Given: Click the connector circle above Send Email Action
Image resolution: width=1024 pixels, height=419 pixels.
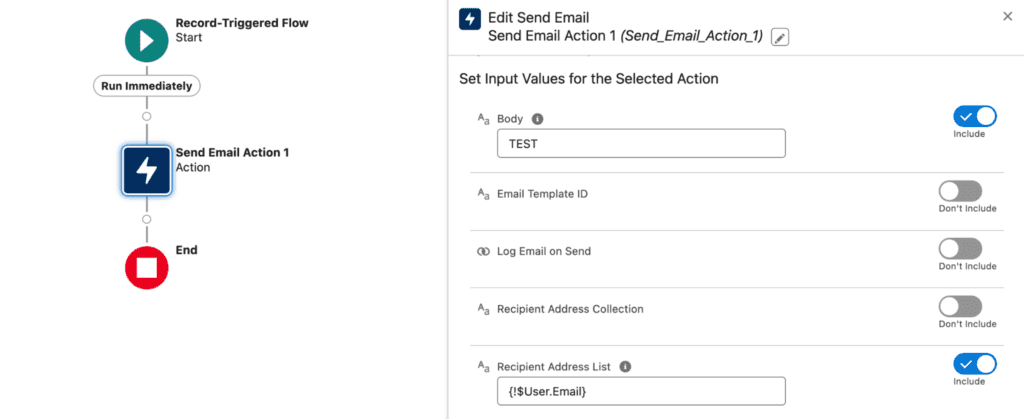Looking at the screenshot, I should coord(147,117).
